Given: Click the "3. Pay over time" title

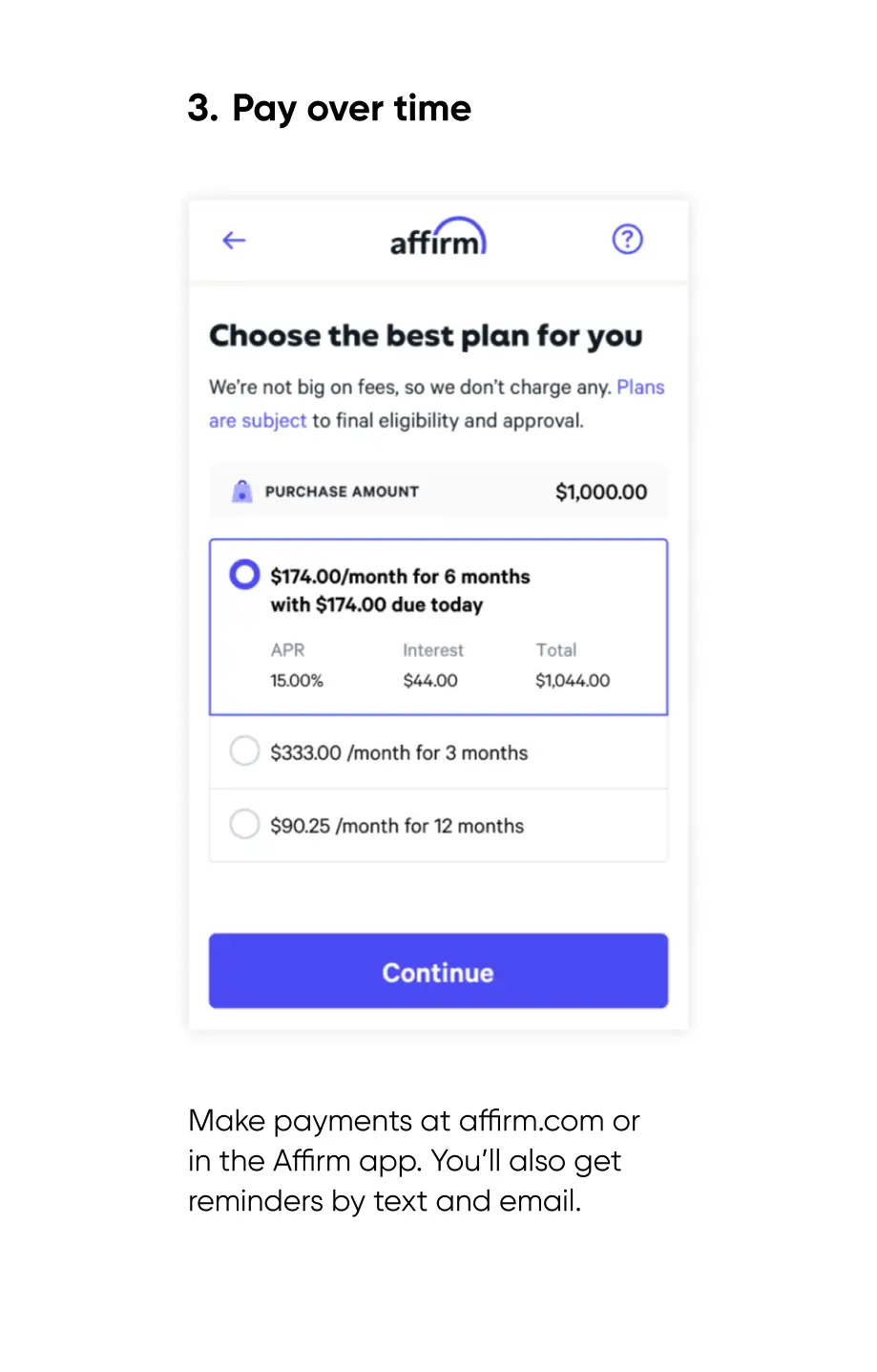Looking at the screenshot, I should [x=329, y=109].
